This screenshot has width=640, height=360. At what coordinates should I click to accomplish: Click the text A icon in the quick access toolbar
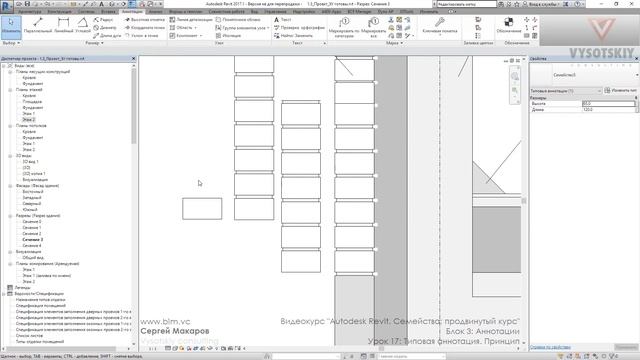coord(101,4)
